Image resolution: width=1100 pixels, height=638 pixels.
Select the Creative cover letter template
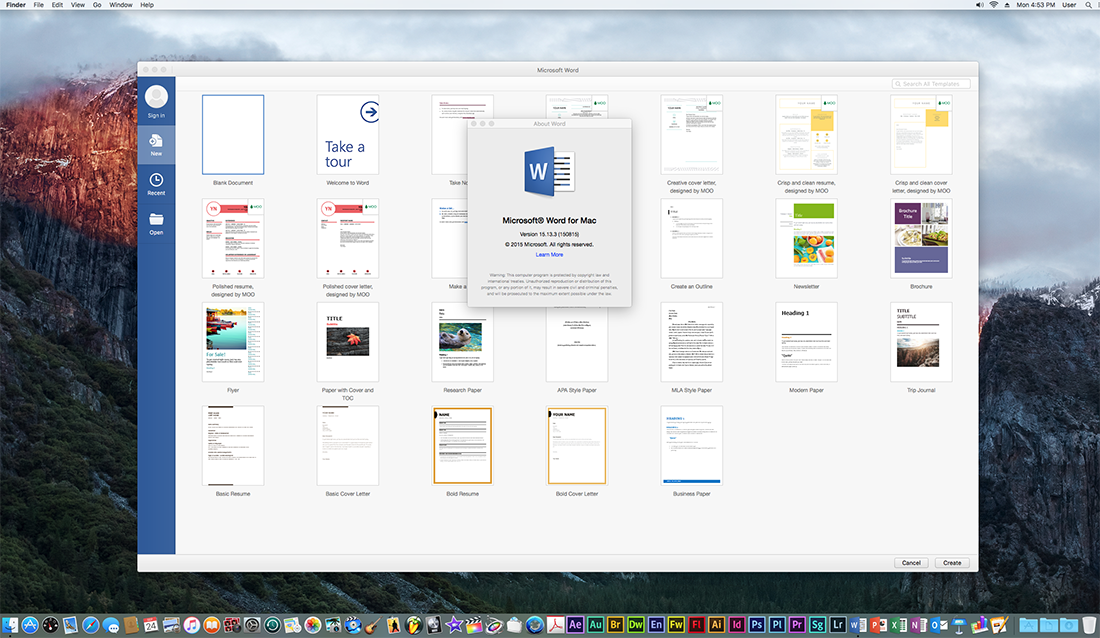pos(691,135)
